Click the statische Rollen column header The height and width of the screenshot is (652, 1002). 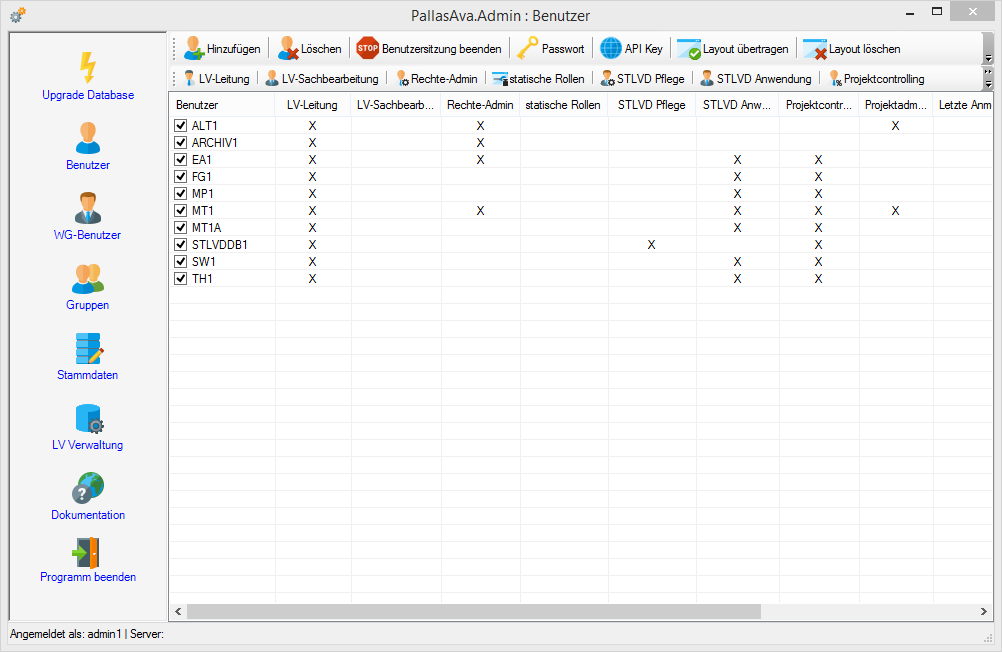point(563,105)
